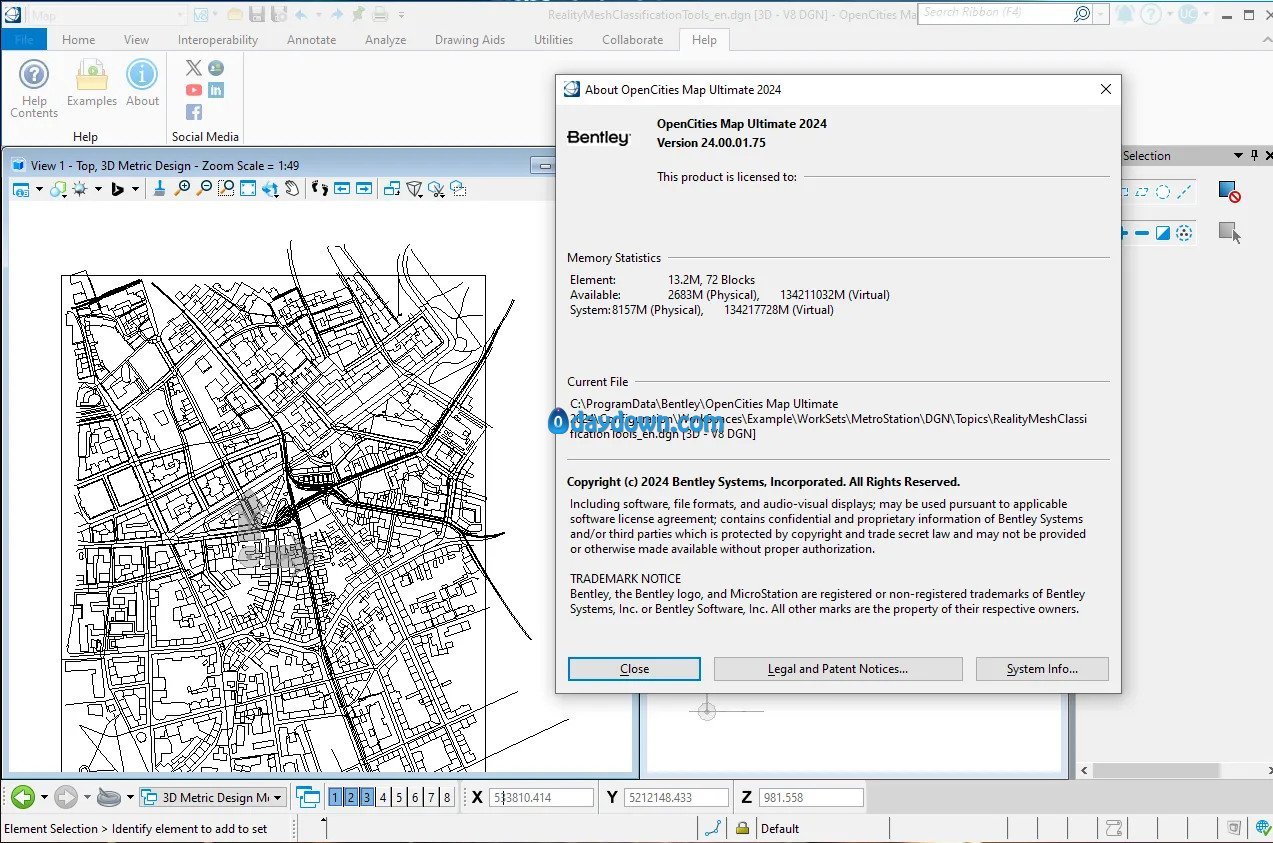Click Close in the About dialog

(634, 669)
